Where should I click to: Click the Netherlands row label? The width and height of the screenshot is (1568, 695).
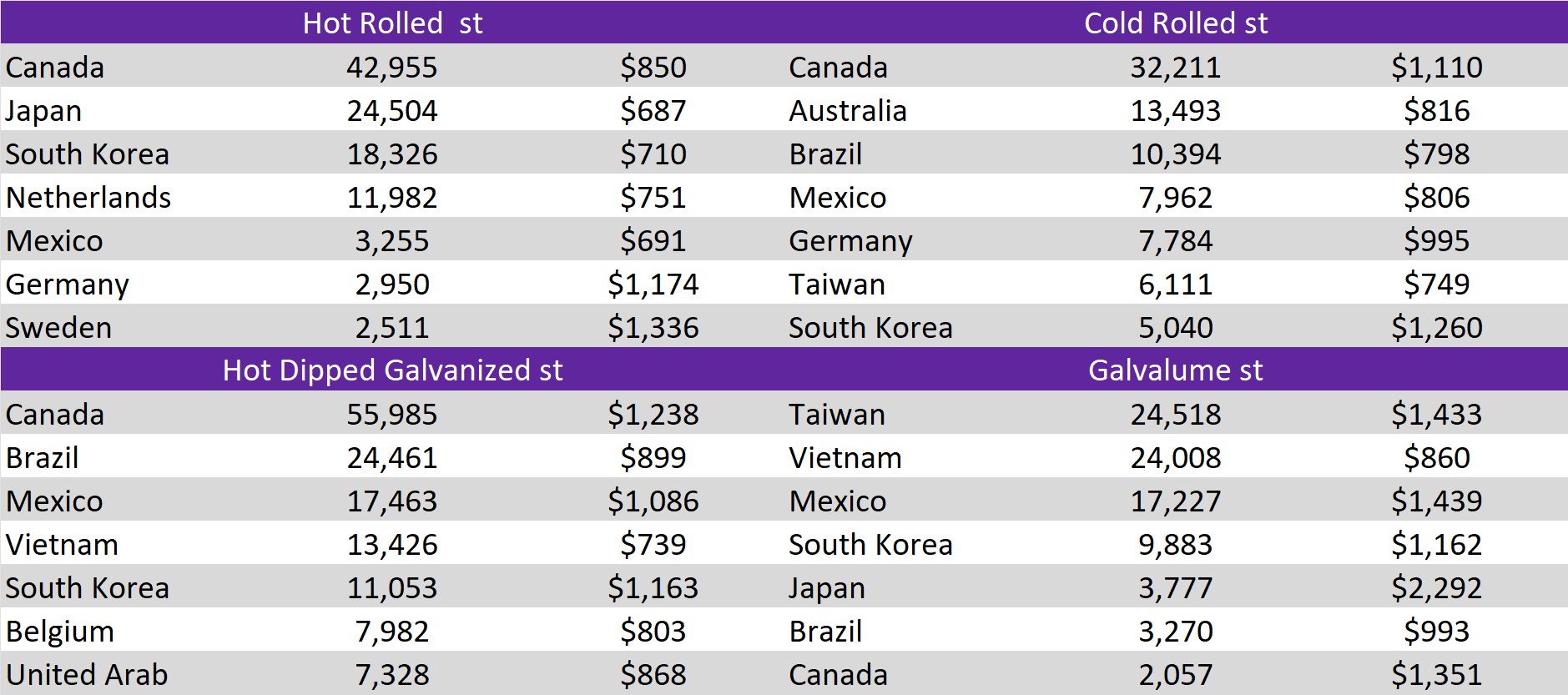(88, 198)
